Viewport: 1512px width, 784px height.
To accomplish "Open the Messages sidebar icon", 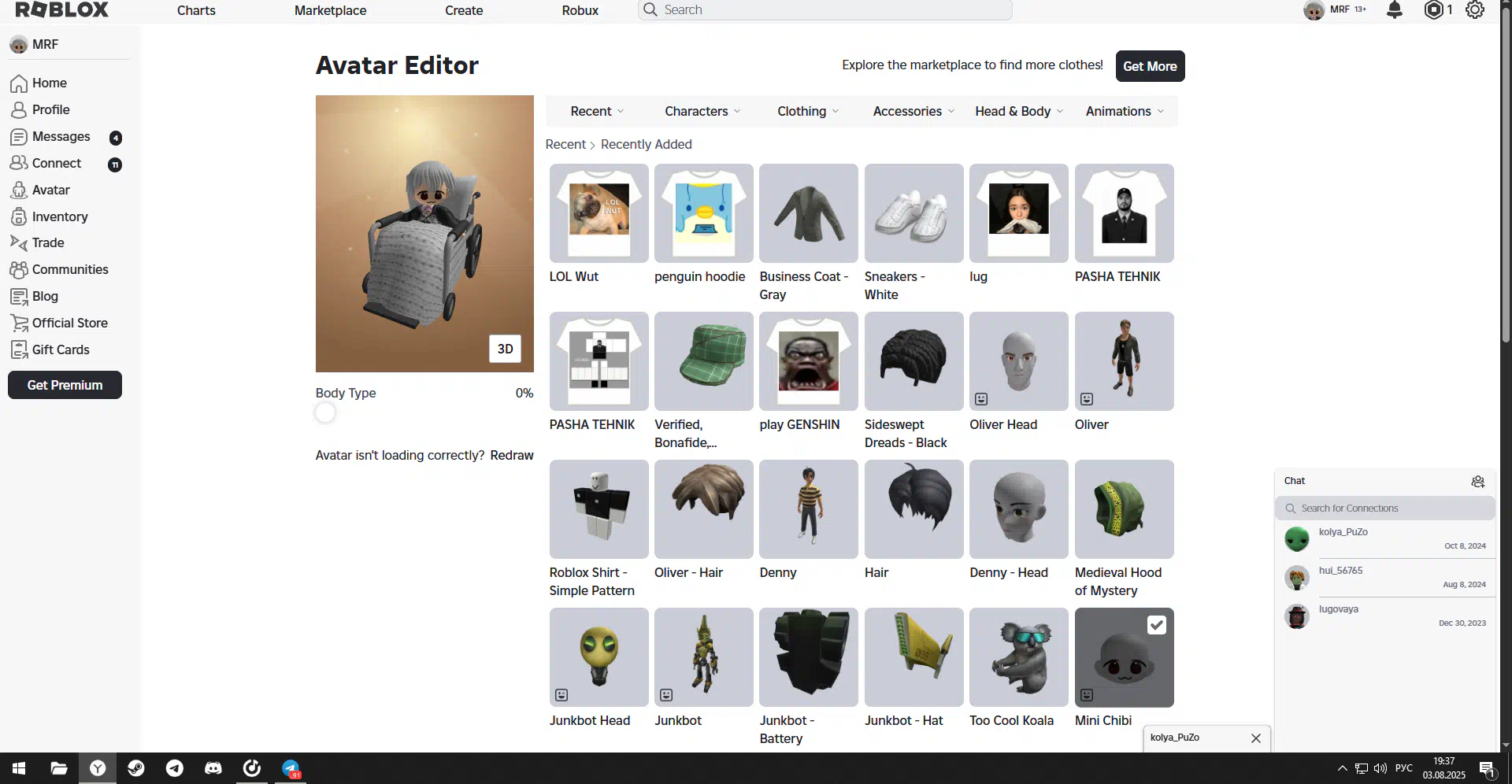I will coord(19,137).
